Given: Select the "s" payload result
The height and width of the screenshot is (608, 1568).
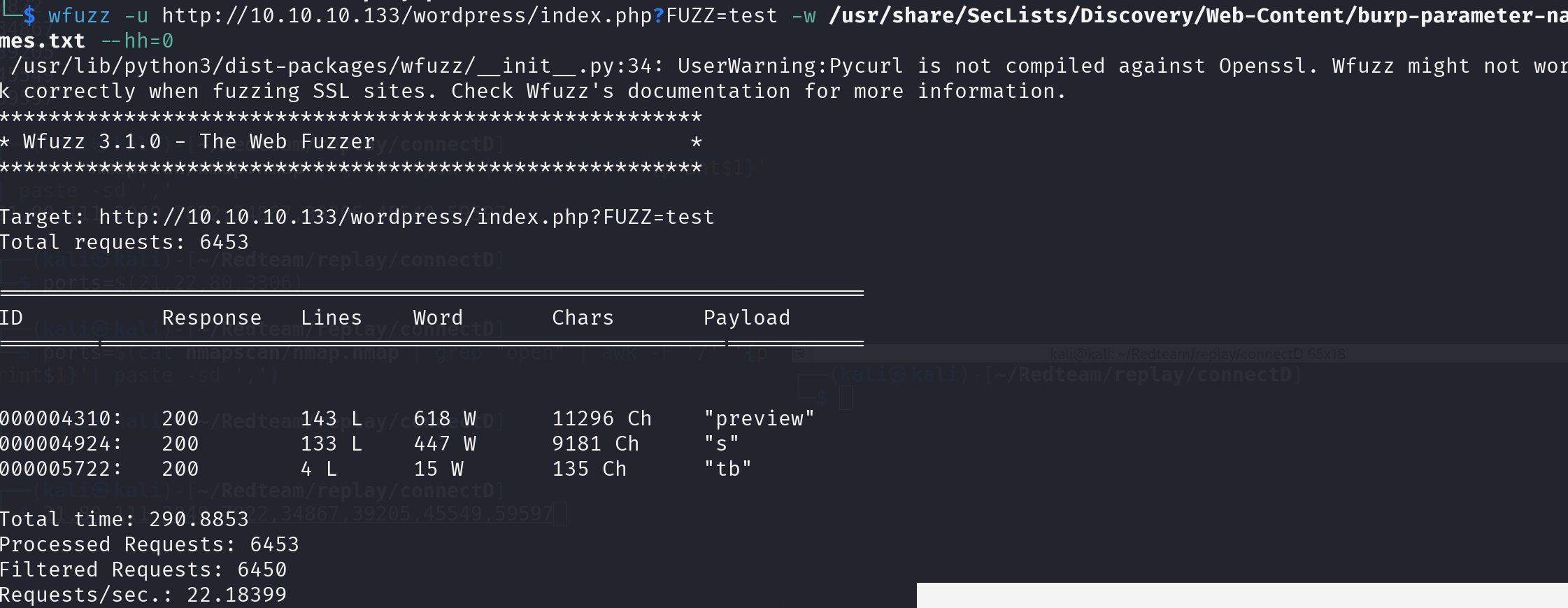Looking at the screenshot, I should tap(721, 444).
